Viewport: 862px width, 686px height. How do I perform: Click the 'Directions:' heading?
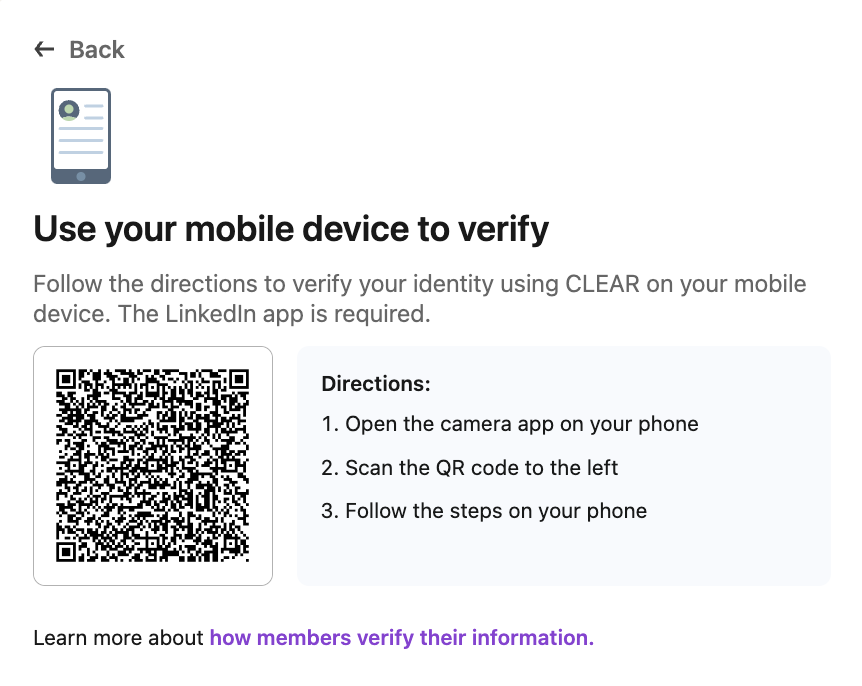pos(376,384)
